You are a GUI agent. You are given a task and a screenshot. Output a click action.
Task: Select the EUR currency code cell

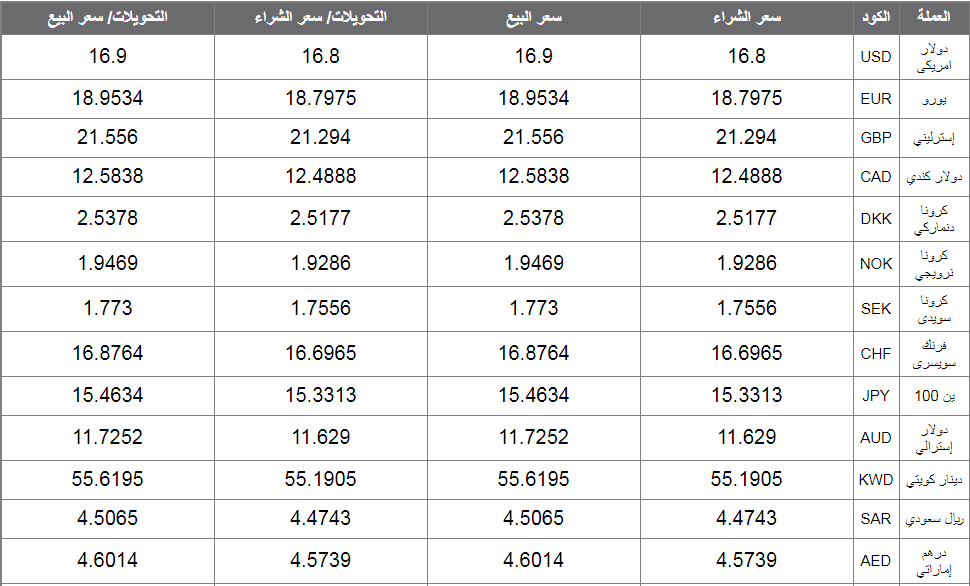pos(876,99)
